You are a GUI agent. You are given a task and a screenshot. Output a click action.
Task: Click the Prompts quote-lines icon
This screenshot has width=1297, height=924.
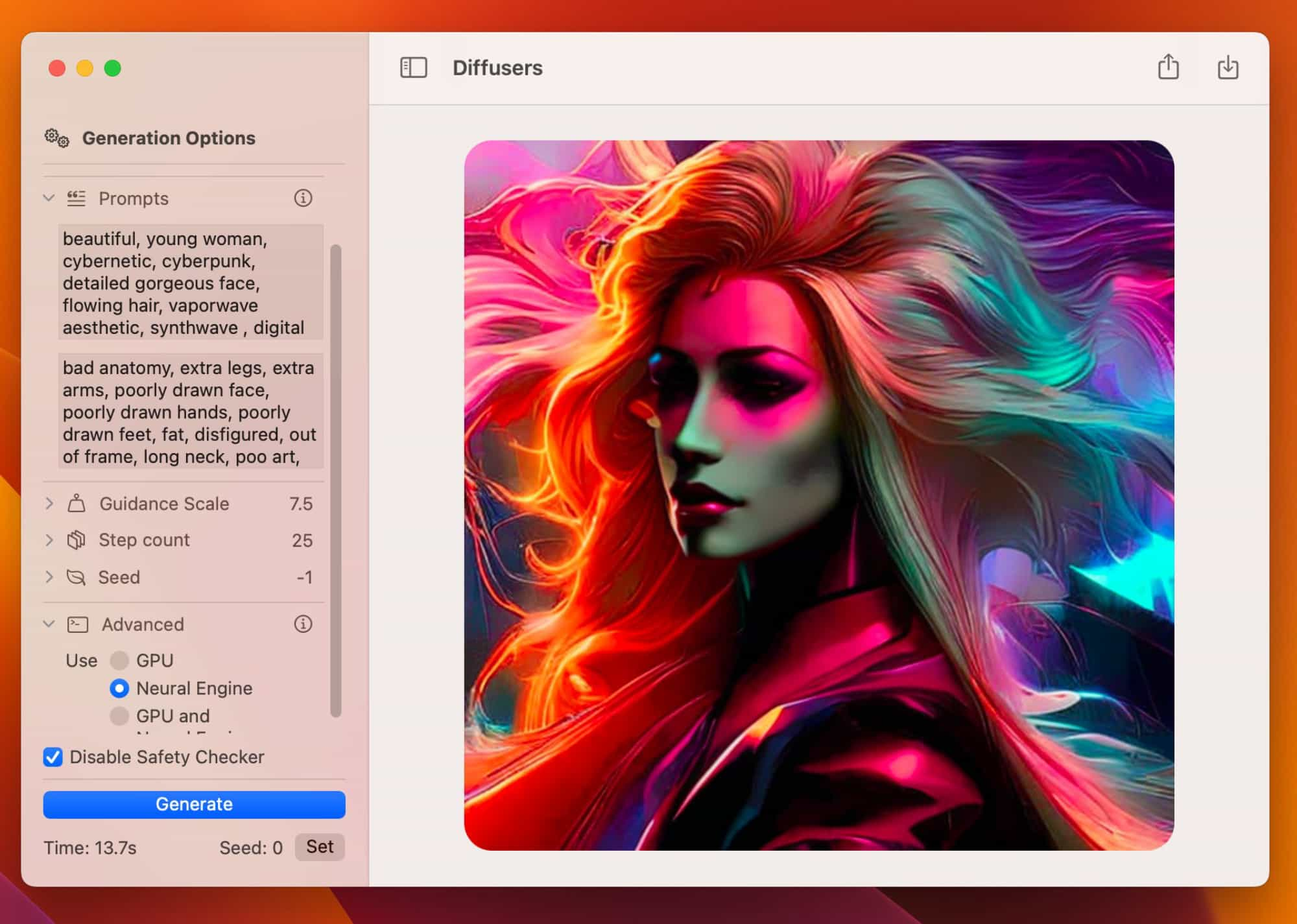click(76, 198)
